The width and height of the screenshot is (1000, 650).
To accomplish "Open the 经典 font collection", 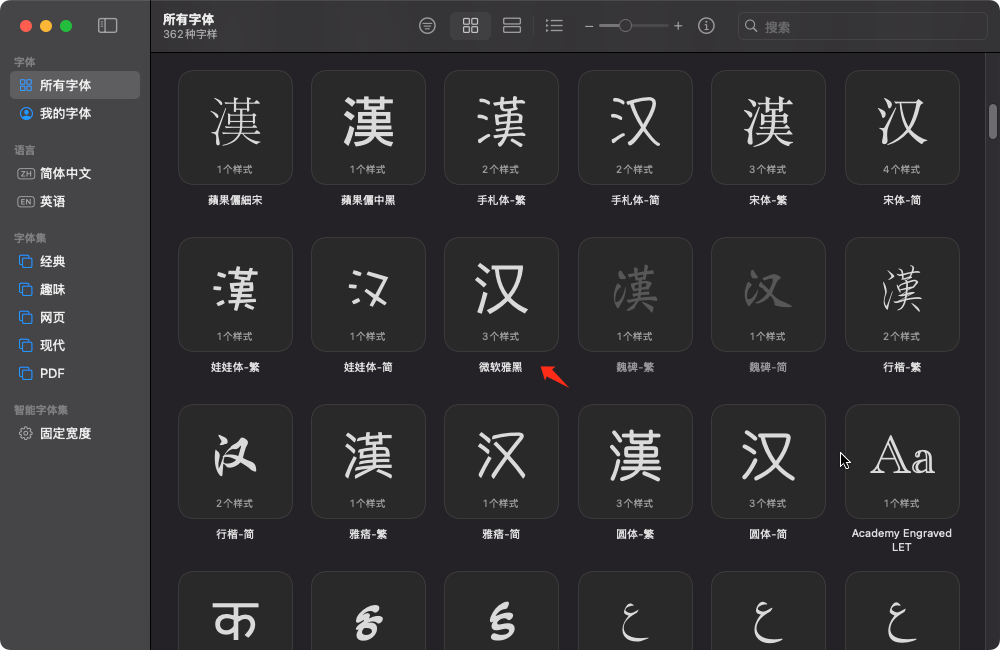I will pos(75,262).
